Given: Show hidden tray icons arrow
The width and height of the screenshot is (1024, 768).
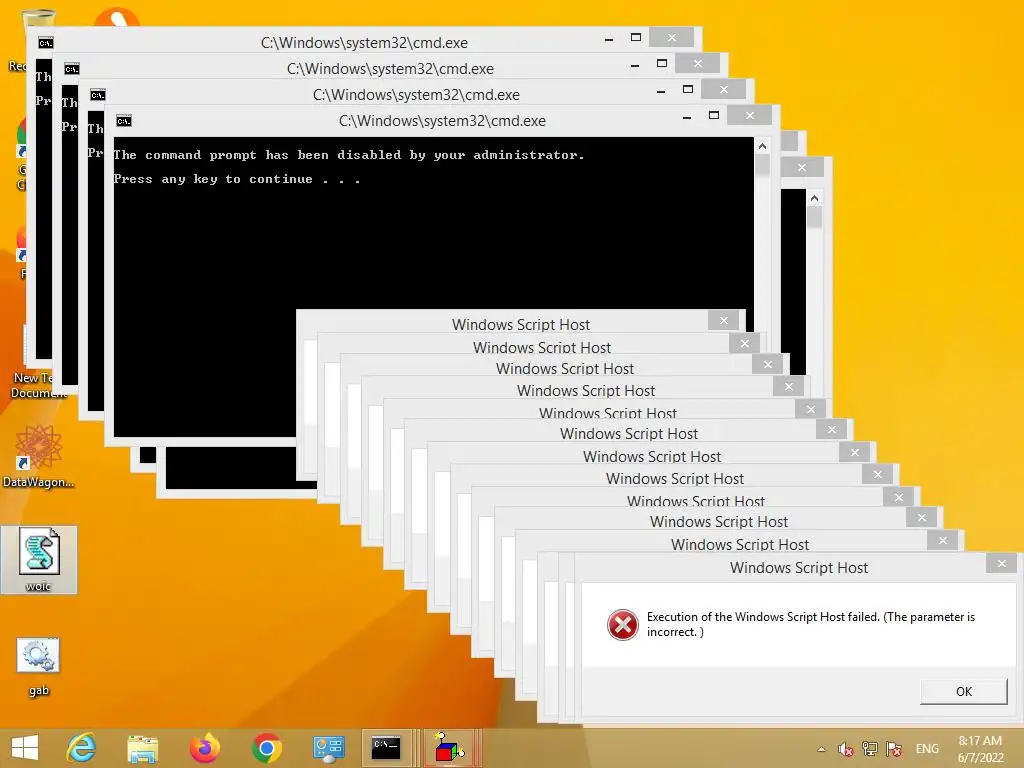Looking at the screenshot, I should tap(821, 749).
